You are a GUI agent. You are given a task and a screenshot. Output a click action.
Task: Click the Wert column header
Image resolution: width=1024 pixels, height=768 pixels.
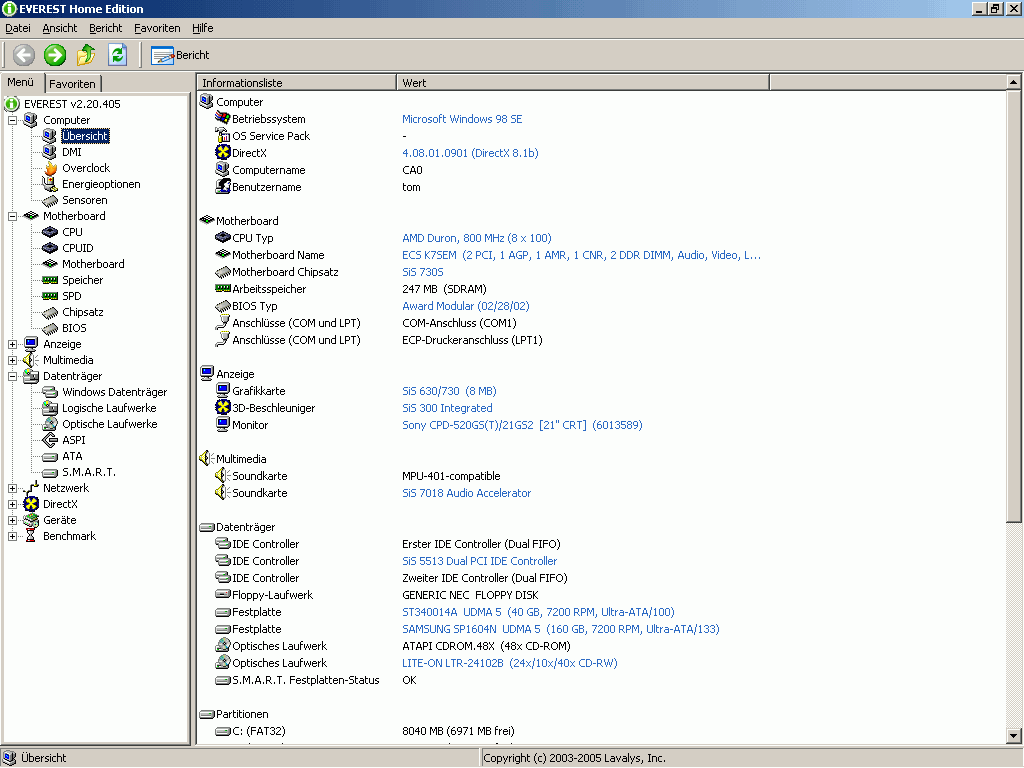pyautogui.click(x=583, y=83)
